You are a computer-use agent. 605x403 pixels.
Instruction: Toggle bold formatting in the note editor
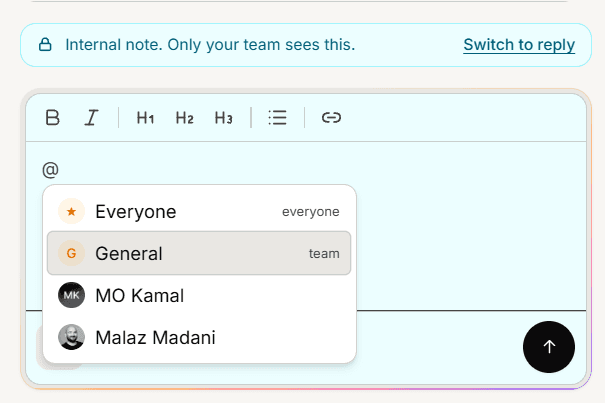(52, 117)
